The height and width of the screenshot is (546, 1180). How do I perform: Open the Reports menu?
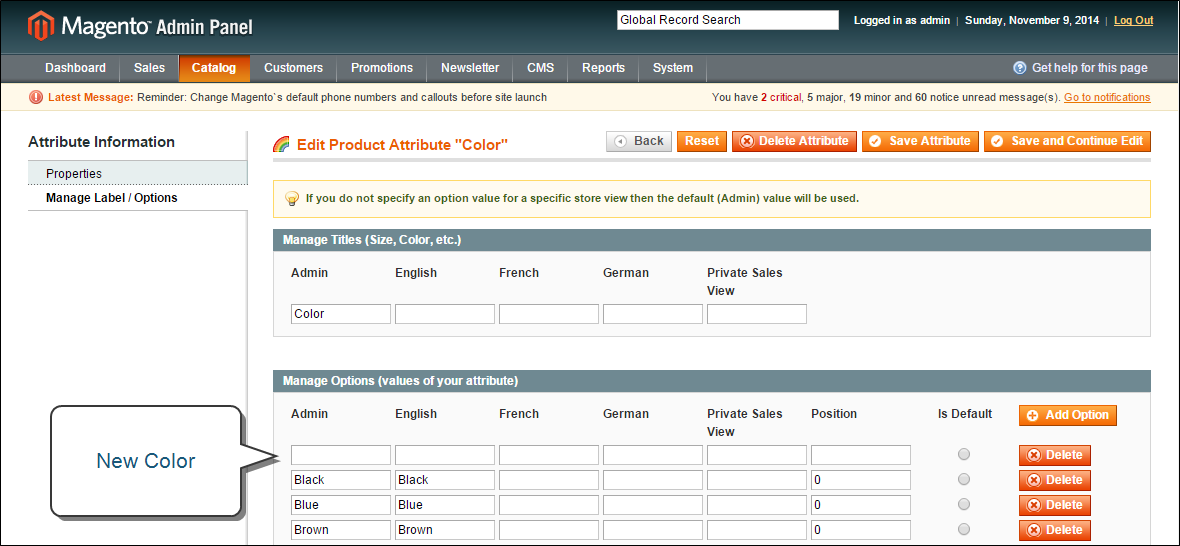(x=604, y=68)
